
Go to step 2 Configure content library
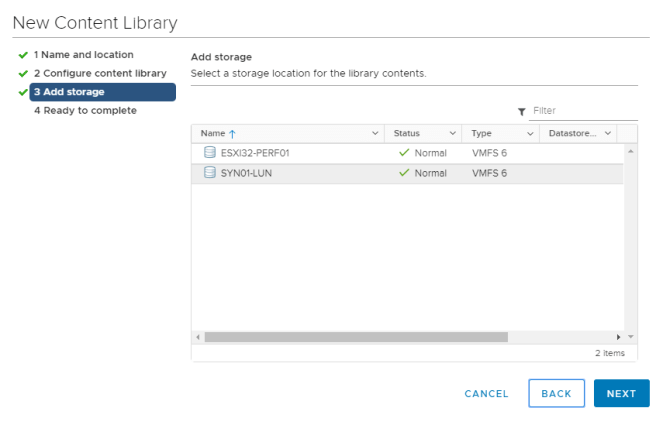point(100,74)
